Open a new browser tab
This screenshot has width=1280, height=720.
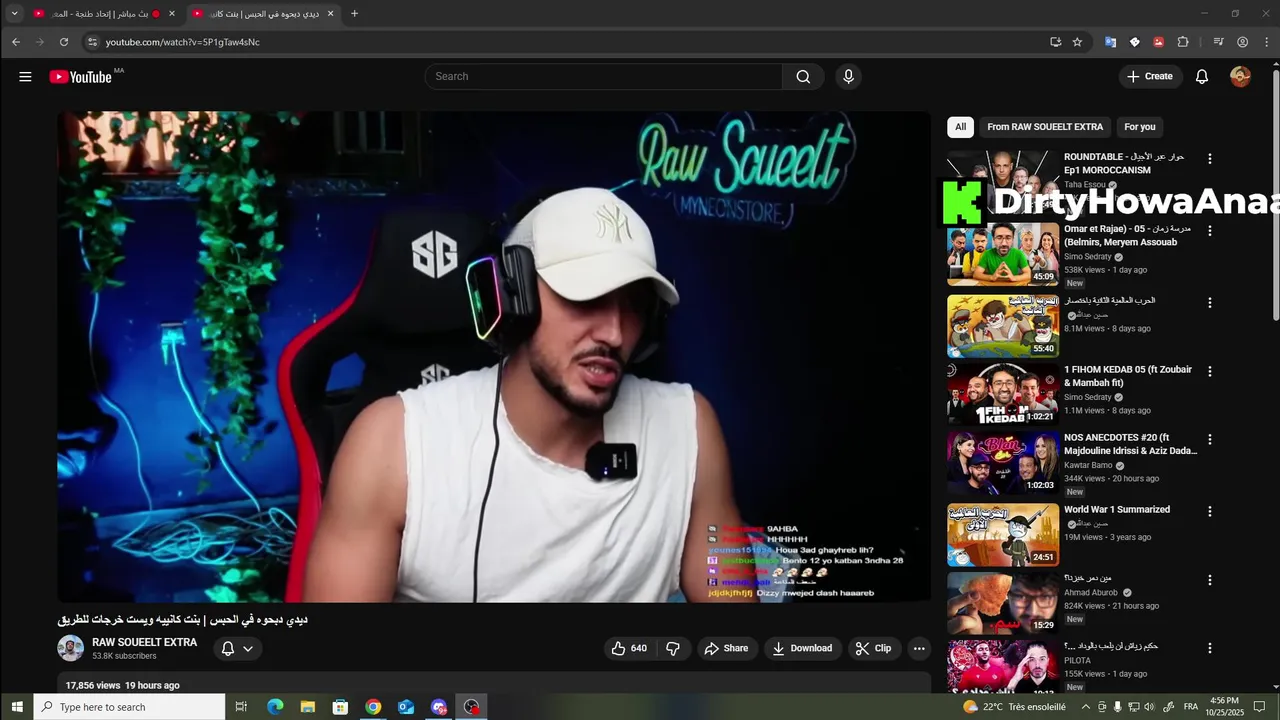pos(354,14)
